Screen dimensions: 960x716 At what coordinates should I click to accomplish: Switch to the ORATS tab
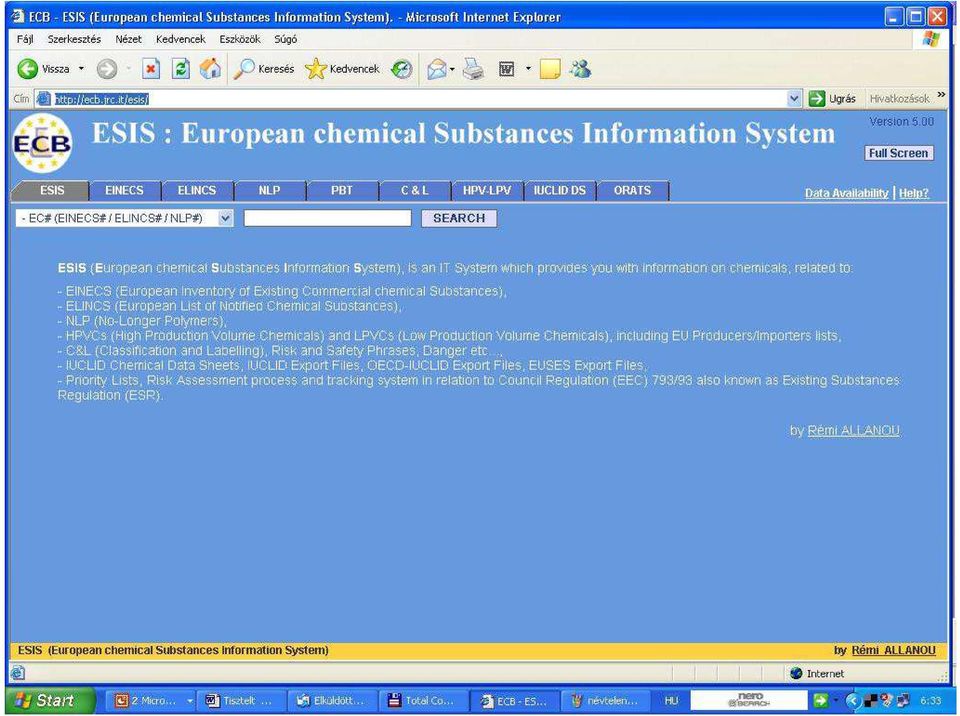(632, 190)
